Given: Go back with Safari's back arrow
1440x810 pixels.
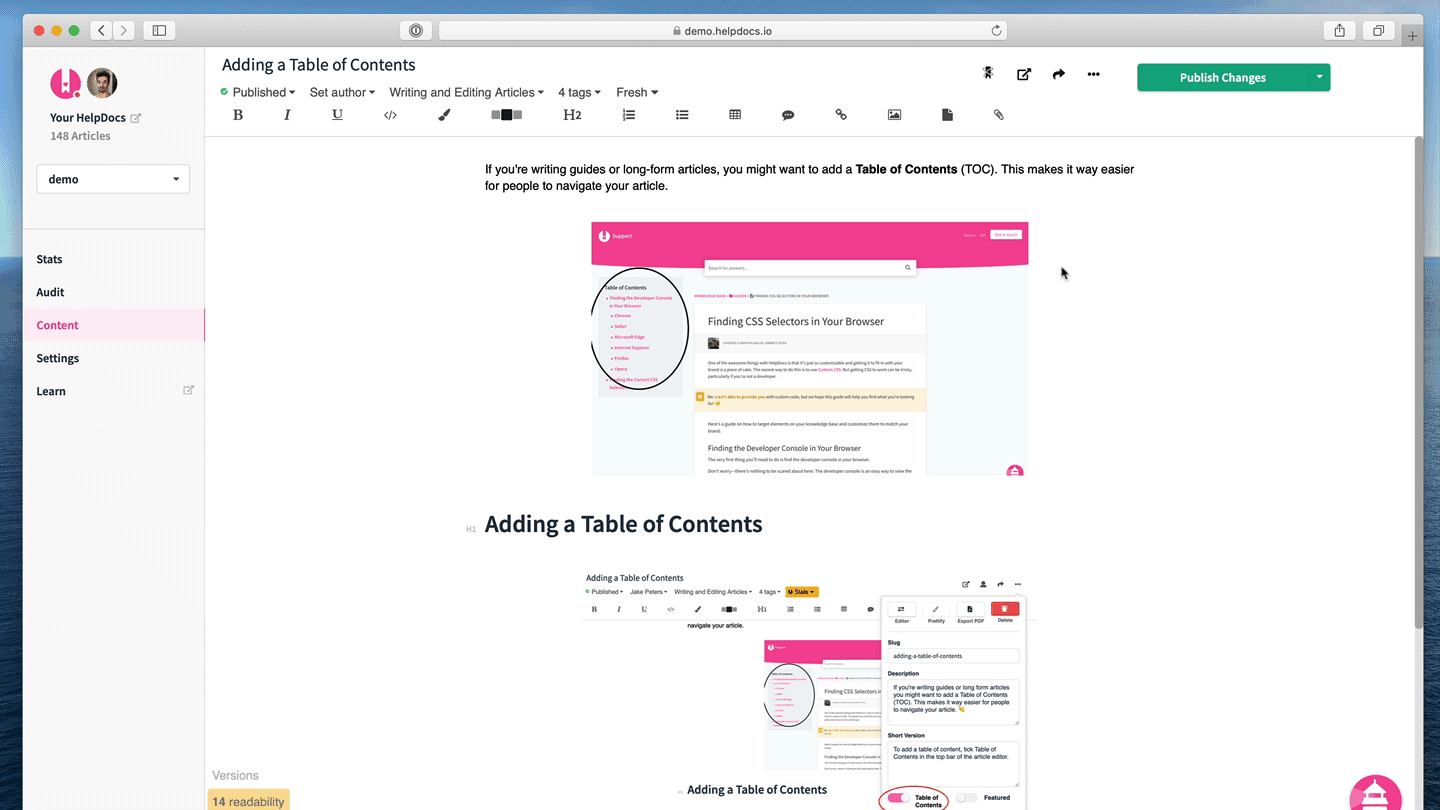Looking at the screenshot, I should click(x=101, y=31).
